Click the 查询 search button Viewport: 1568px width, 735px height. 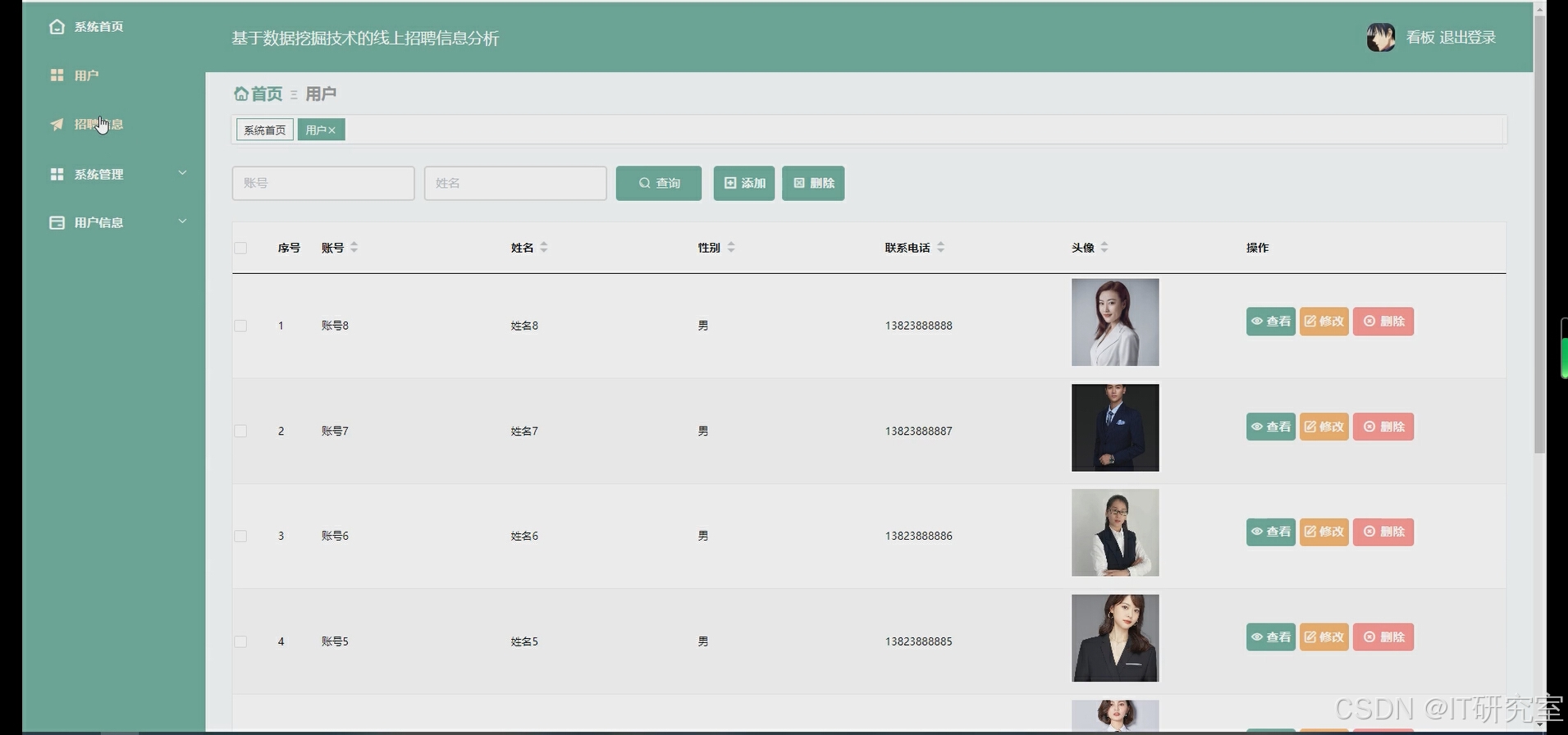659,183
